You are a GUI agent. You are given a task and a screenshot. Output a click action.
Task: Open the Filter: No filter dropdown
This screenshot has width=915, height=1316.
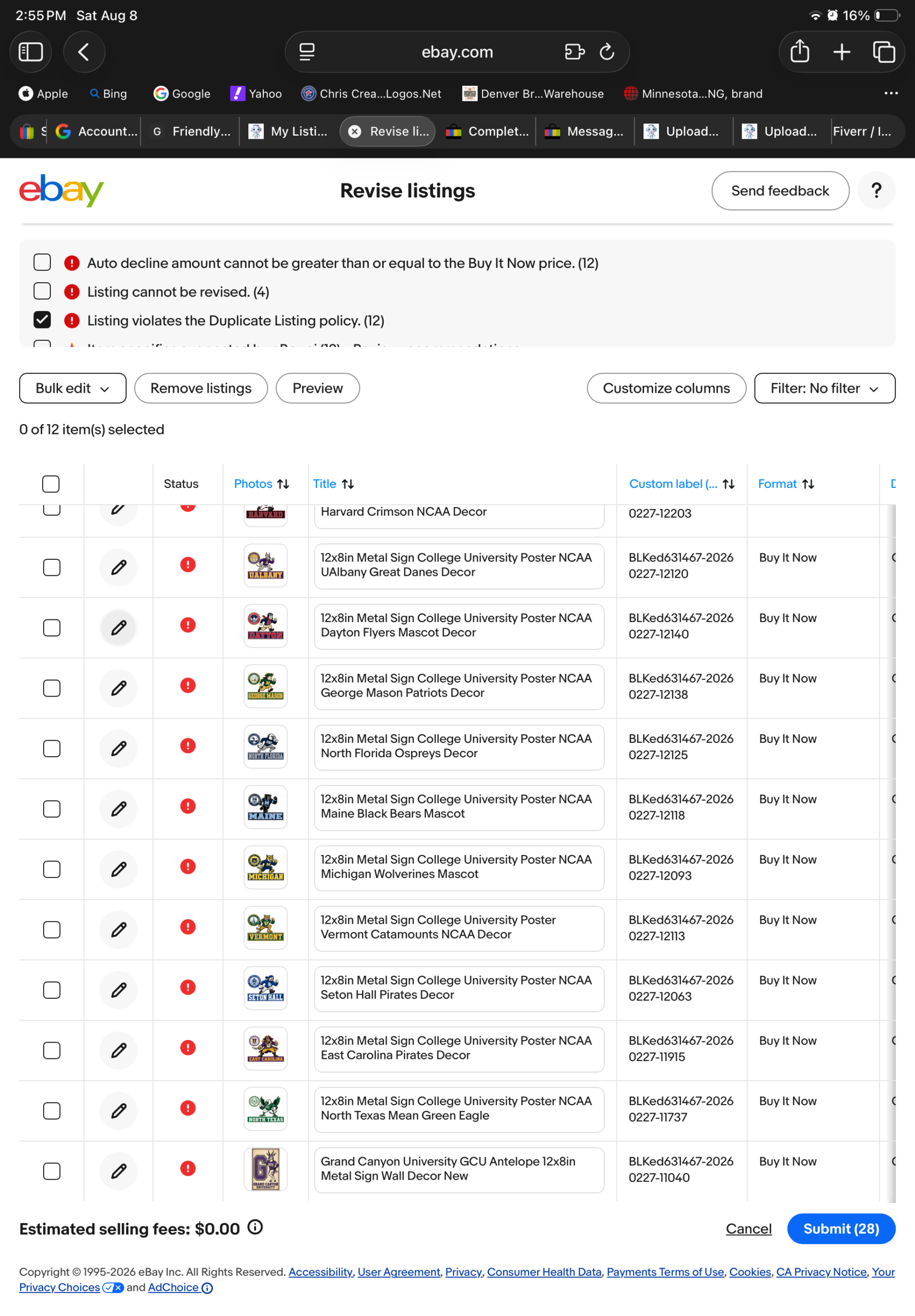click(824, 389)
